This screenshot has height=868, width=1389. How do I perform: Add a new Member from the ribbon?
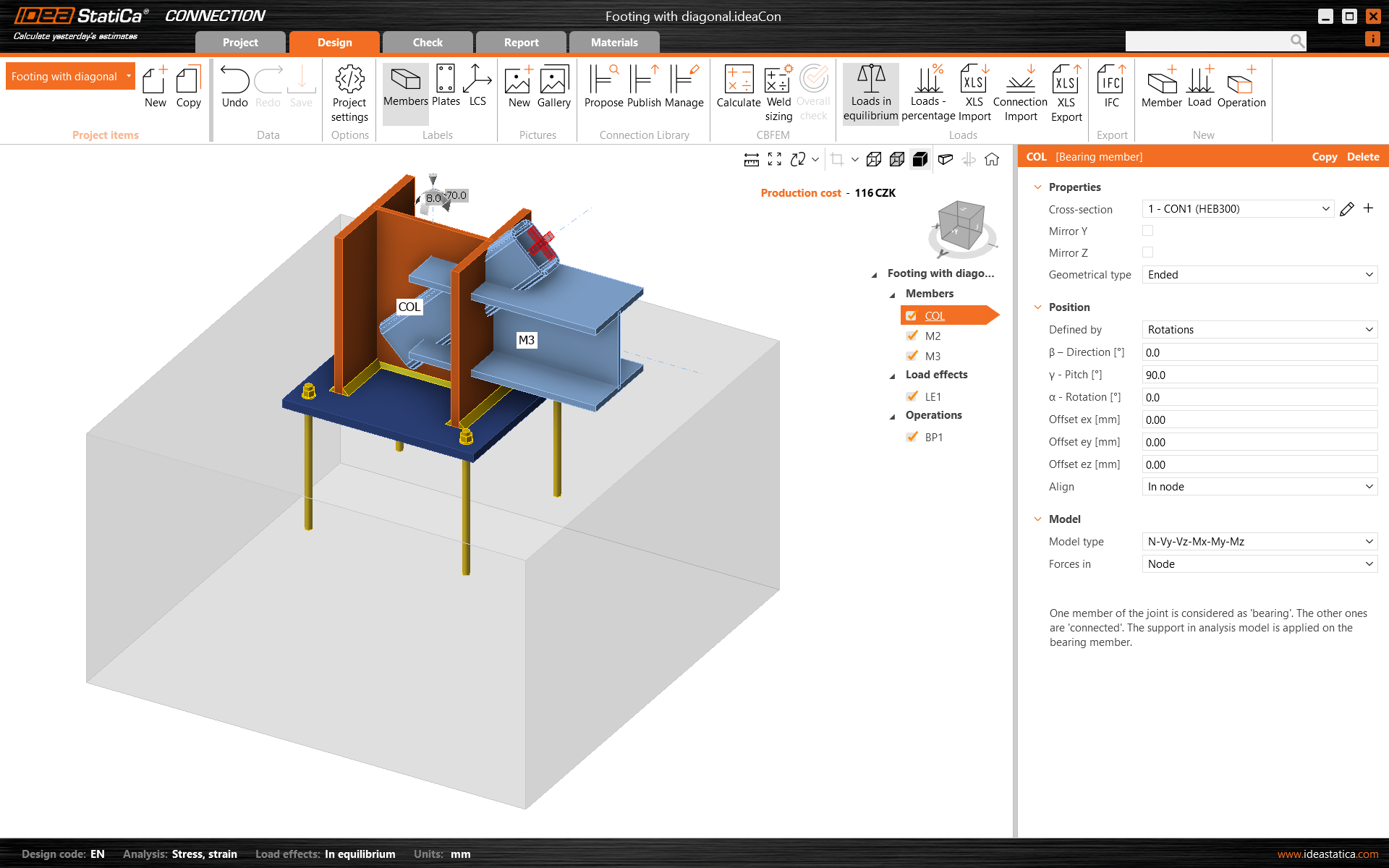point(1161,85)
